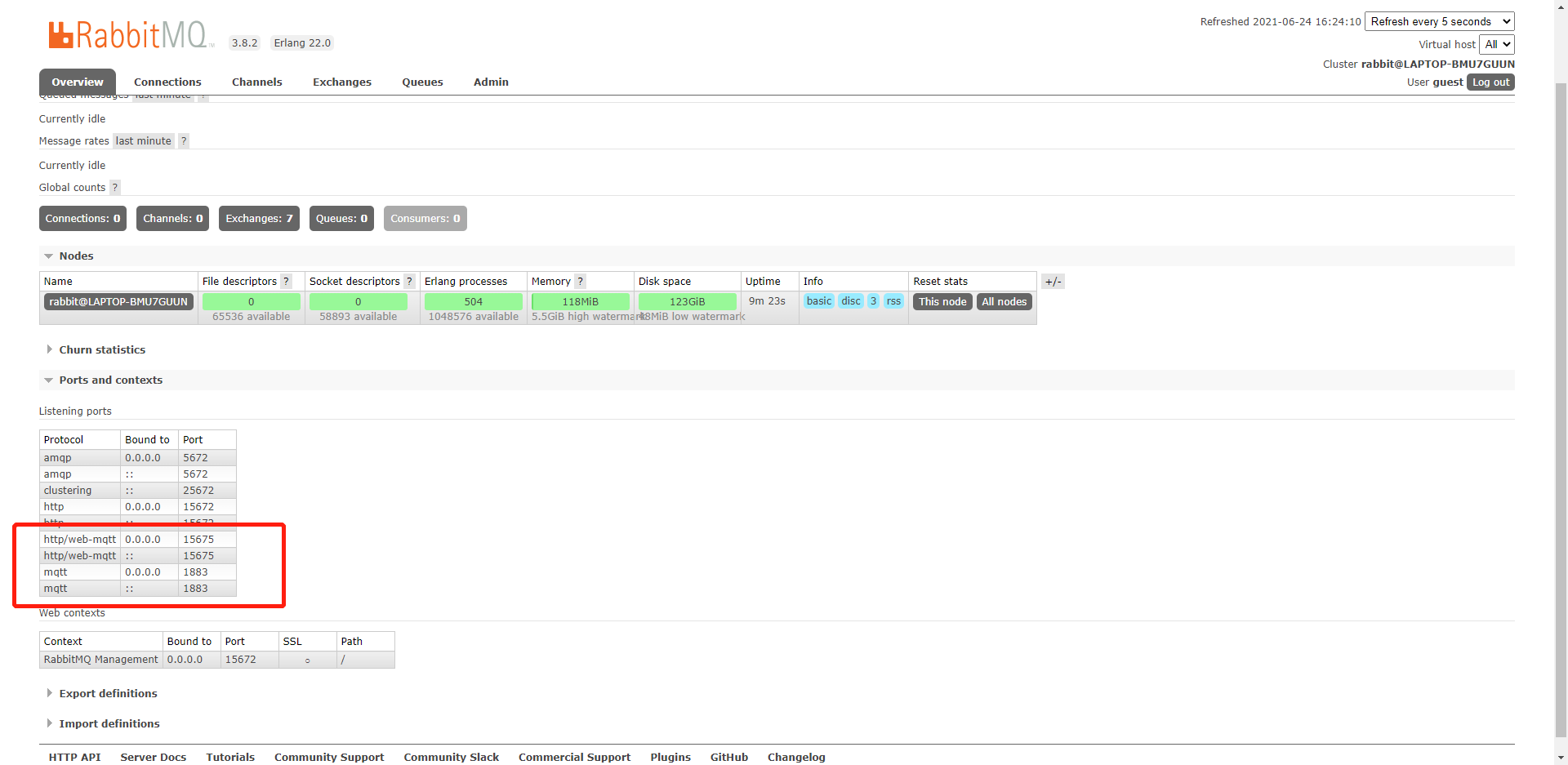Screen dimensions: 1568x765
Task: Log out of guest account
Action: 1490,82
